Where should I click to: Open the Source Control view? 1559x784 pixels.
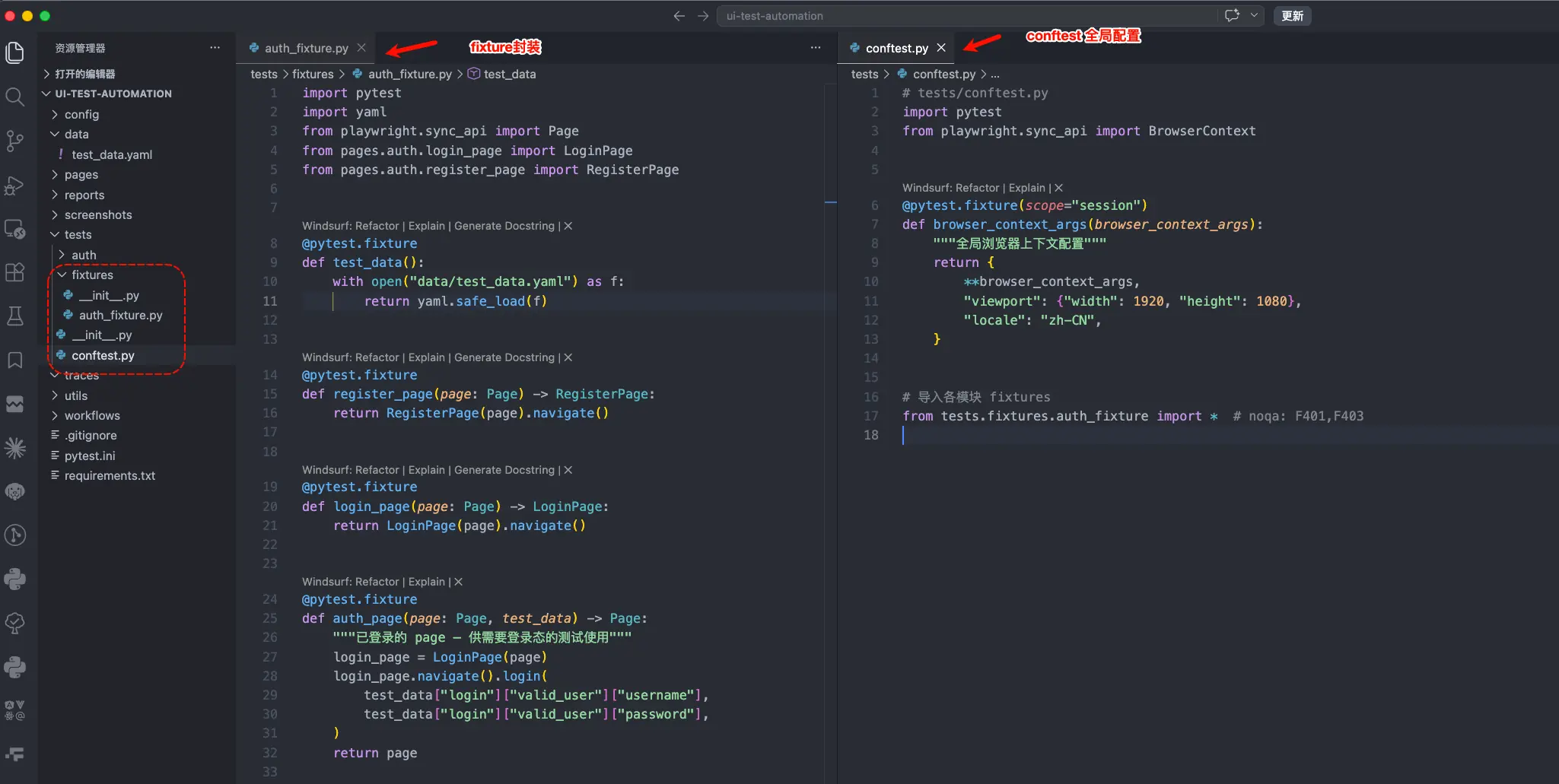coord(14,141)
